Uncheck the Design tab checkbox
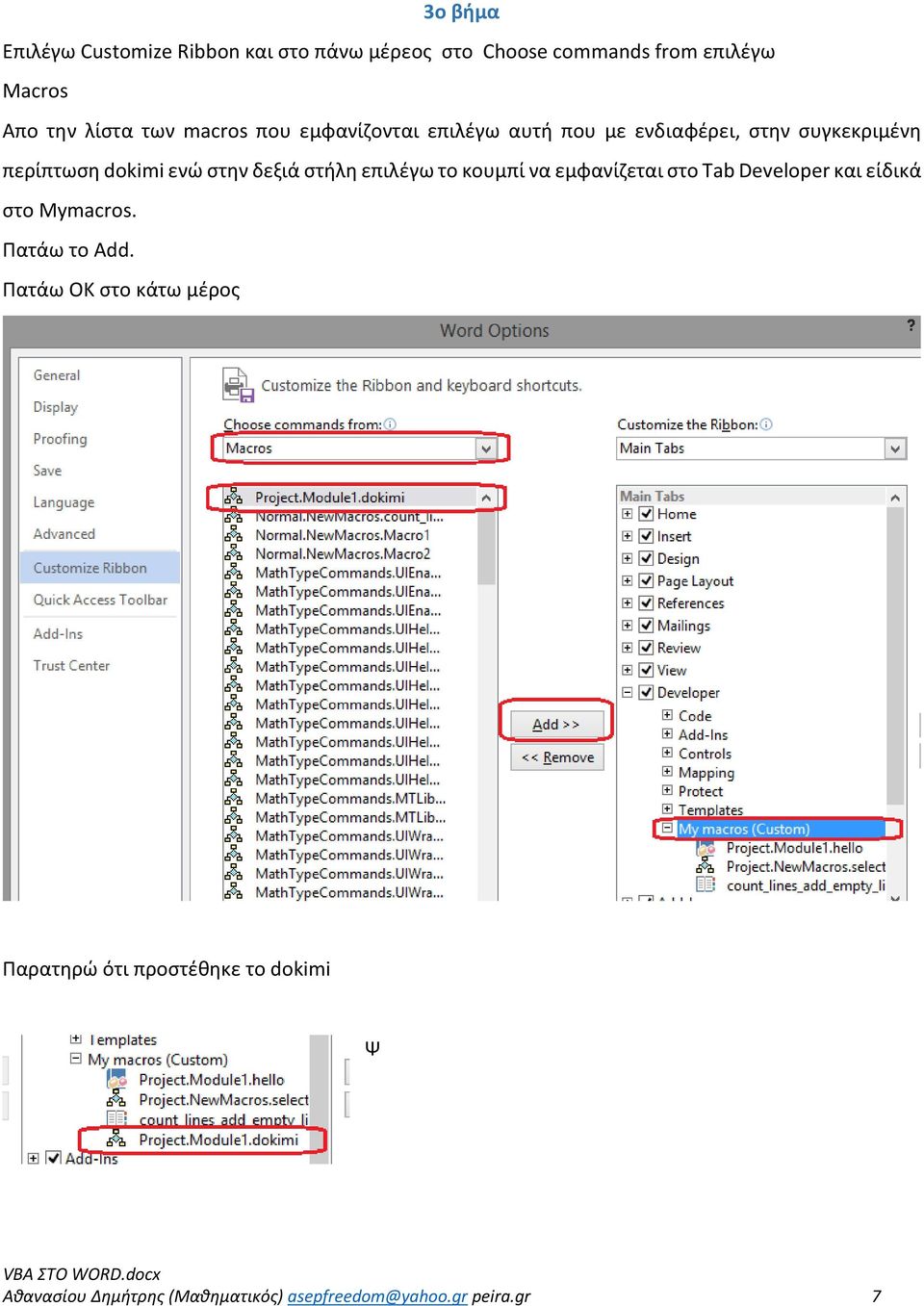Screen dimensions: 924x1306 [647, 558]
